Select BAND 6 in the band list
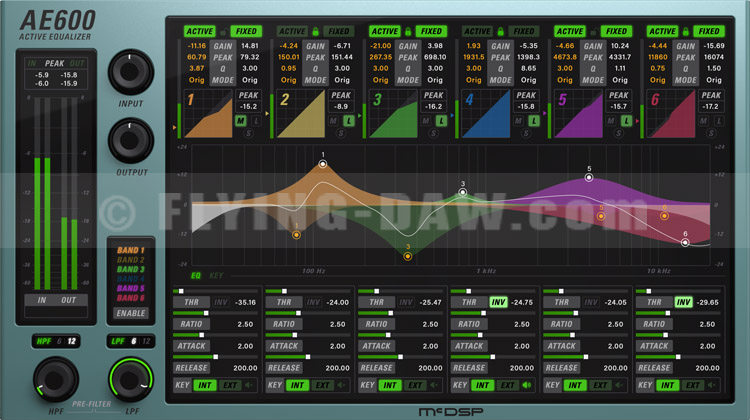The height and width of the screenshot is (420, 750). pos(131,298)
